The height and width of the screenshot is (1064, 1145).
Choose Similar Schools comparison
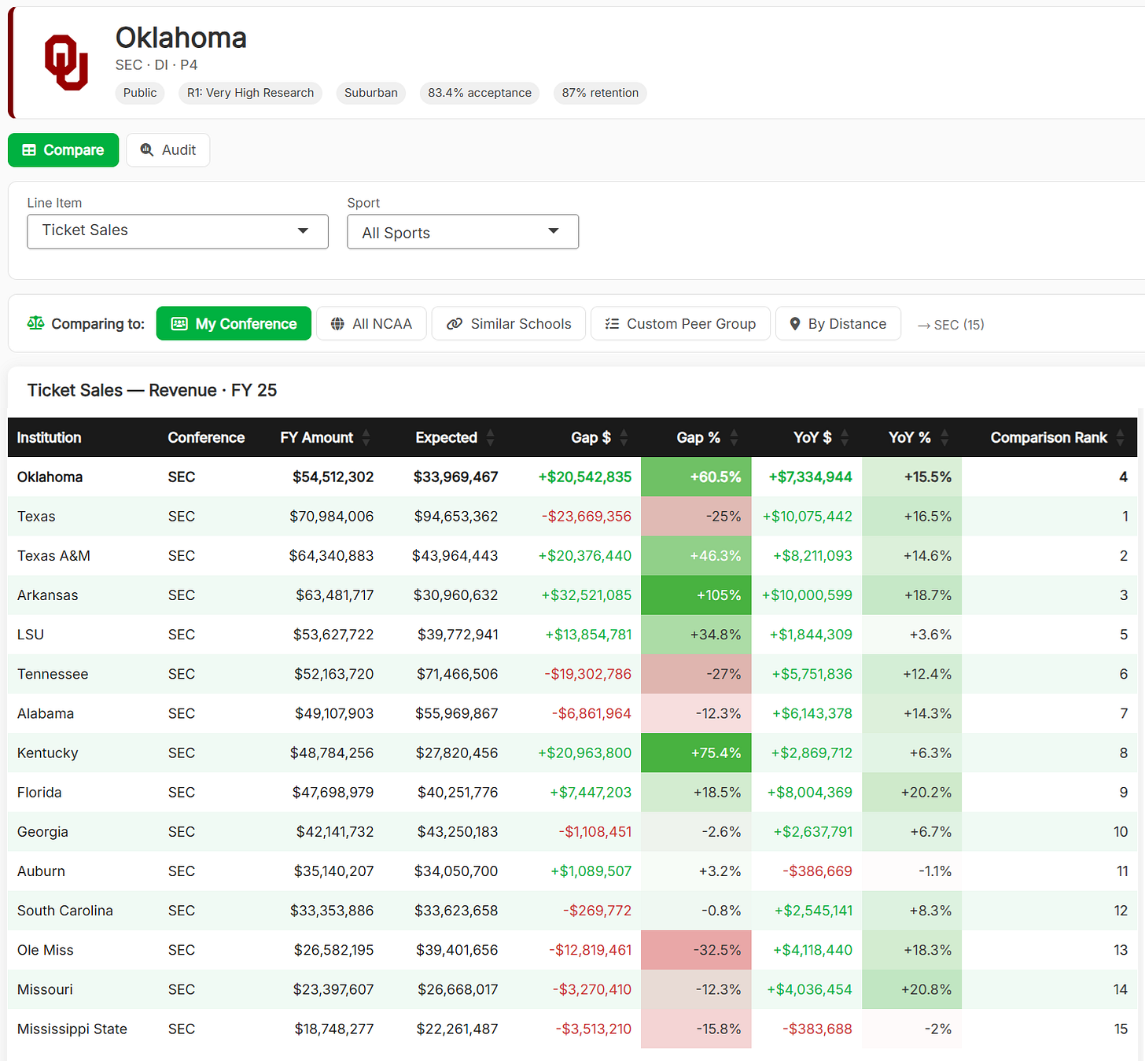(509, 324)
